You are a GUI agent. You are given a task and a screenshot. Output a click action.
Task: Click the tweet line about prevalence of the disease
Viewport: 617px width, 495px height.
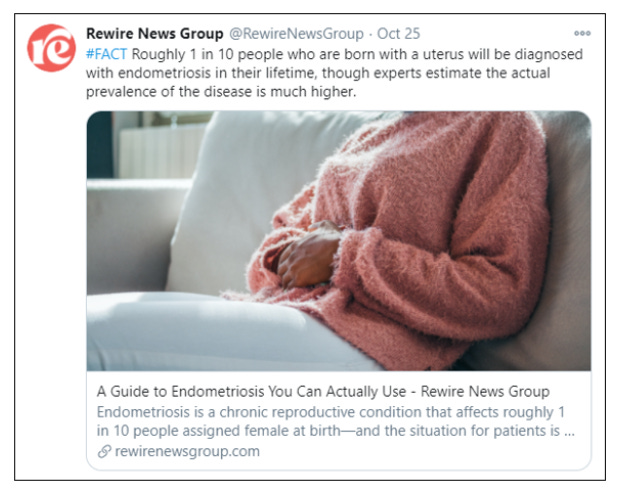coord(221,92)
